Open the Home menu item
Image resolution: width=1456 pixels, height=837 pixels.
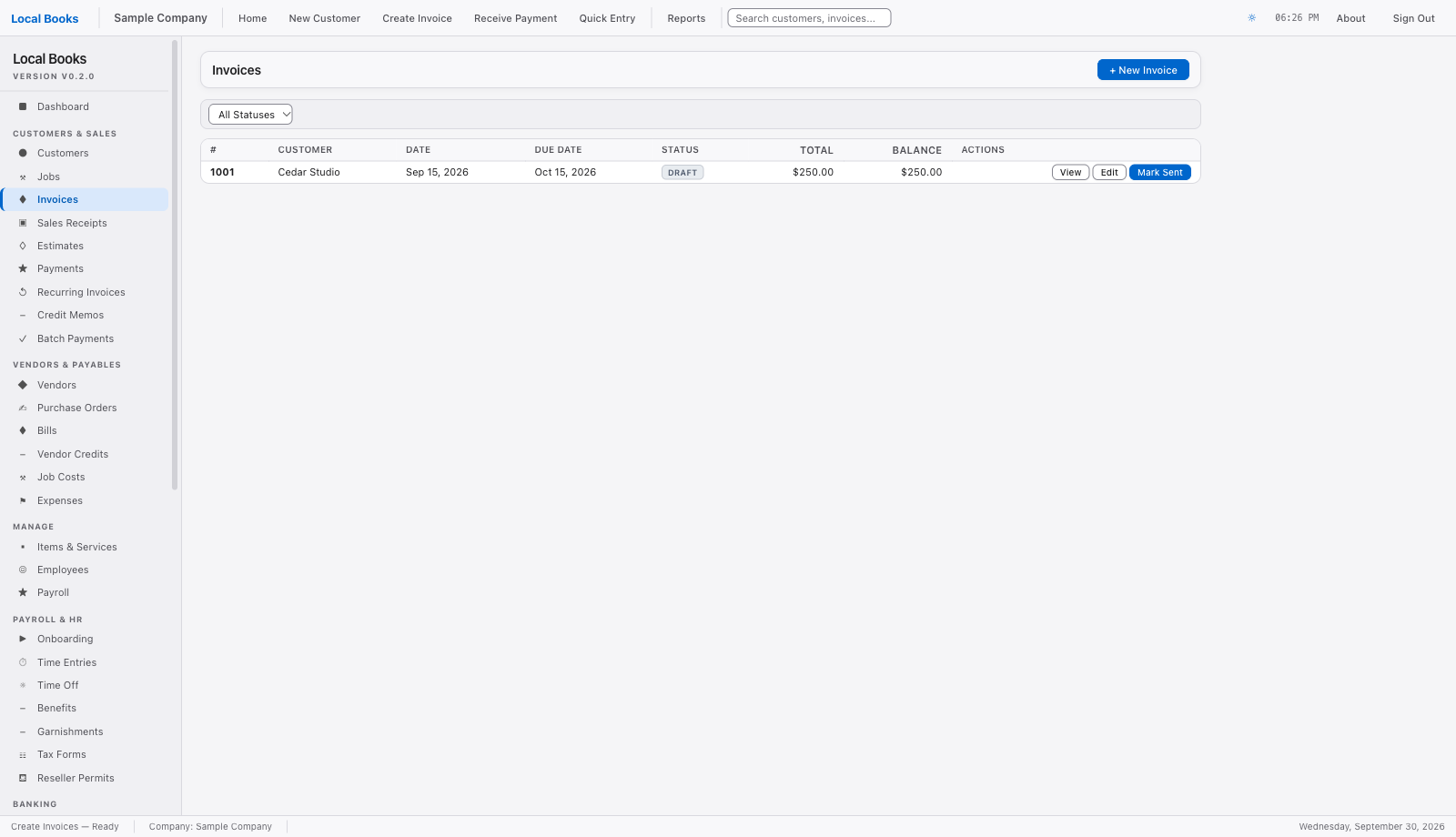tap(253, 18)
